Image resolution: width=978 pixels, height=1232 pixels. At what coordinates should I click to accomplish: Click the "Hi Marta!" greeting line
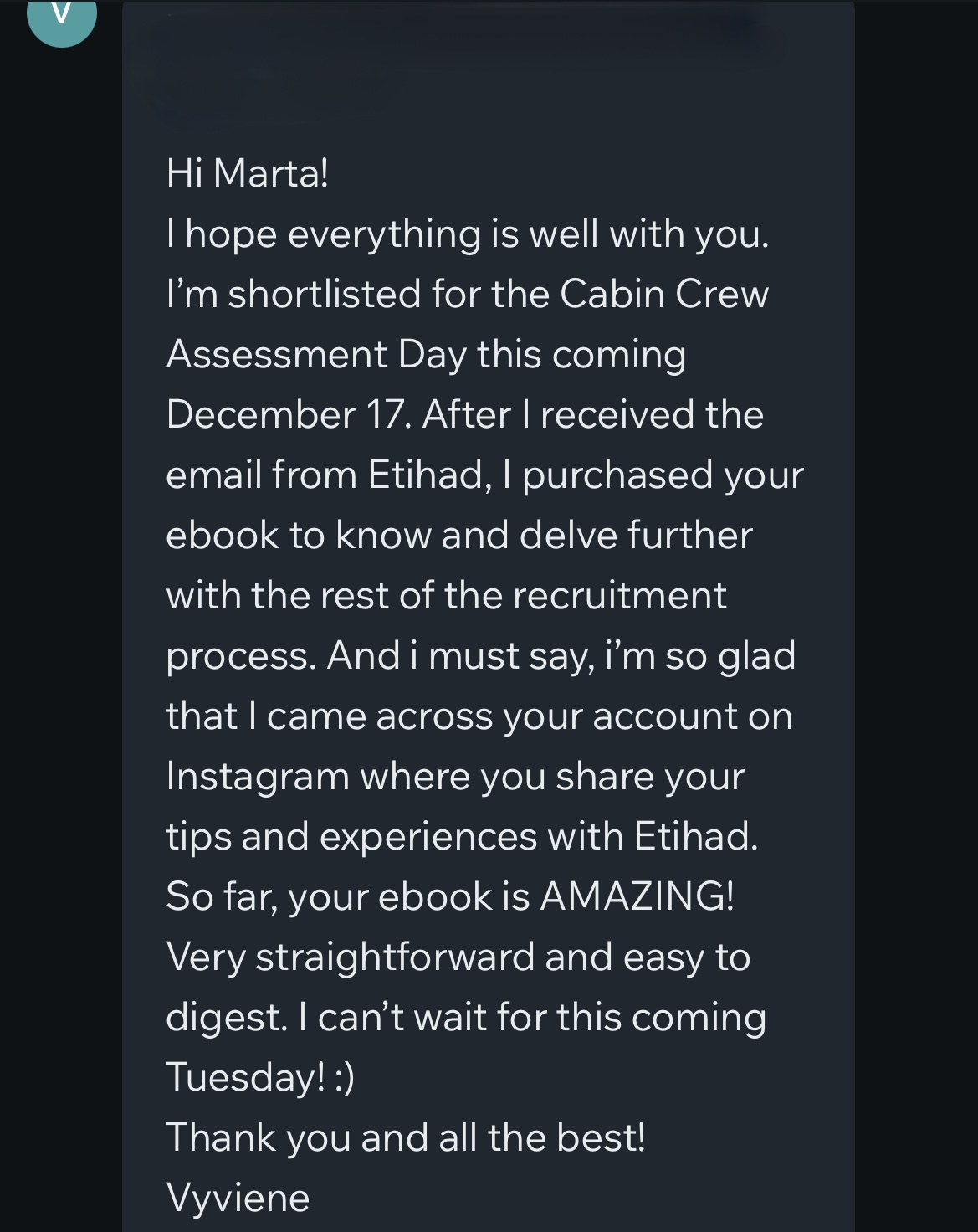[x=247, y=173]
